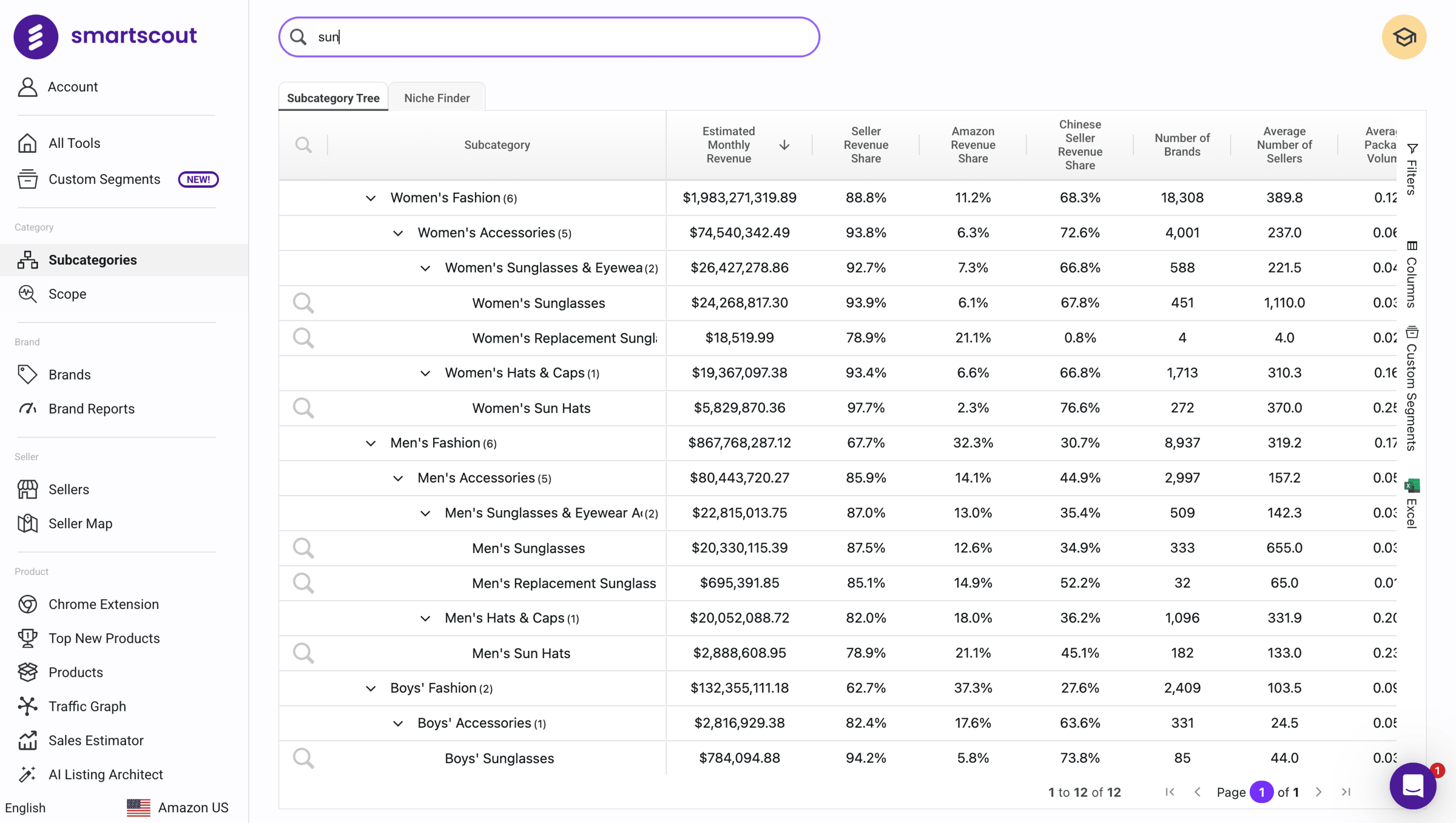Go to the last page arrow

(x=1346, y=792)
